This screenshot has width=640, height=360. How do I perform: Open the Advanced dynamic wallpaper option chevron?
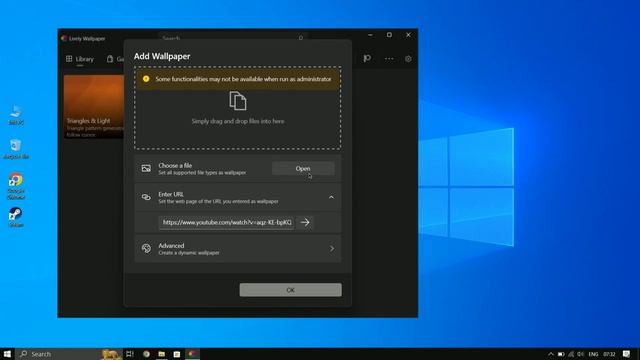[x=331, y=249]
